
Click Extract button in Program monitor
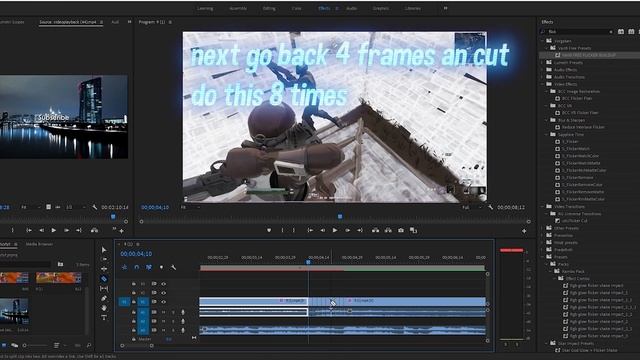388,230
